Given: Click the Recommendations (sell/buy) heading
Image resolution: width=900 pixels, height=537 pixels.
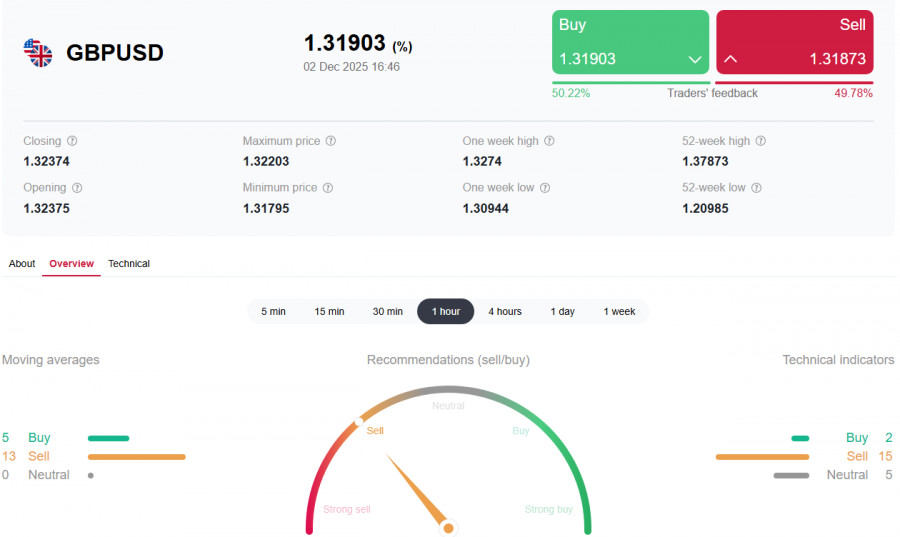Looking at the screenshot, I should (448, 360).
